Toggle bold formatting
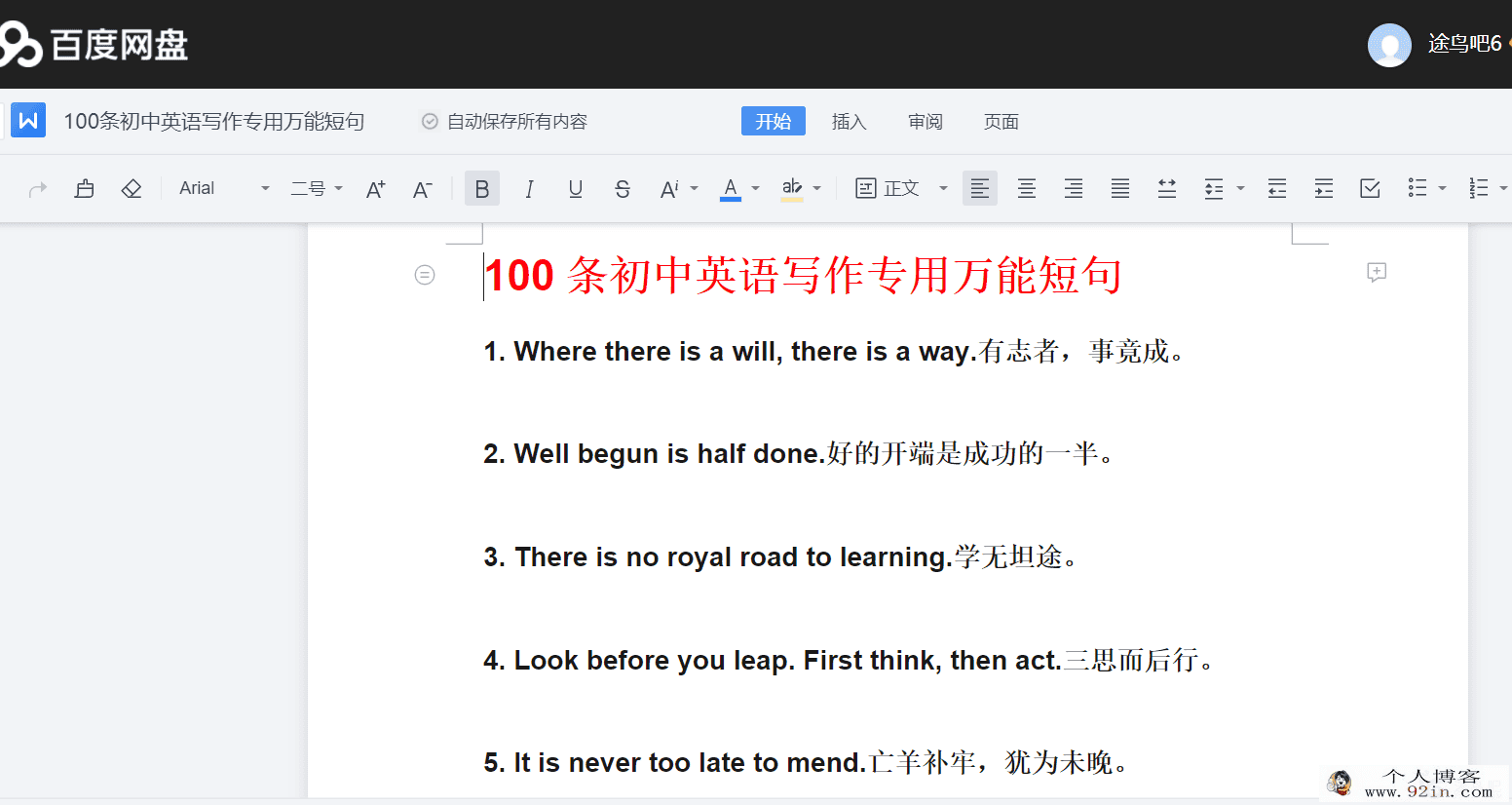 [482, 188]
